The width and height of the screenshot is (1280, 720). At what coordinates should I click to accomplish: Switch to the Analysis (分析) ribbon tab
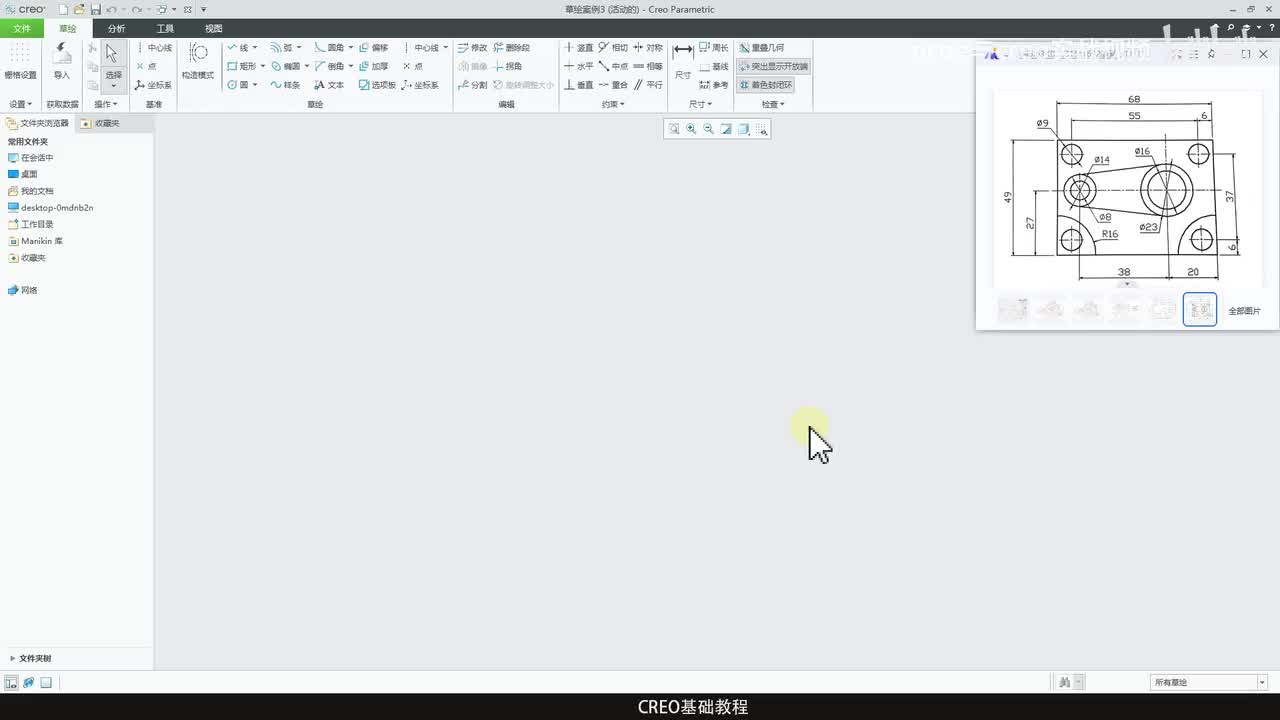pyautogui.click(x=116, y=28)
